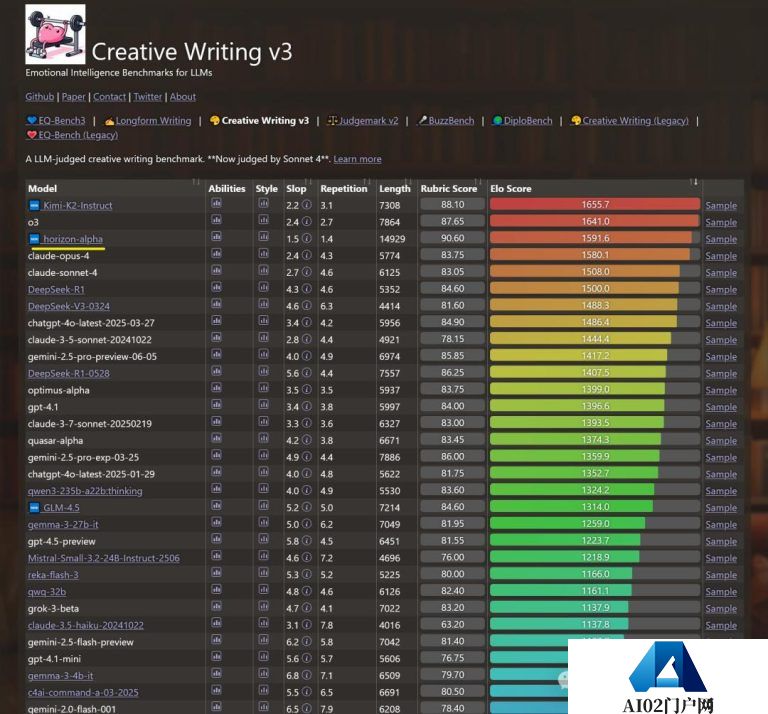Click rubric score 63.20 cell
768x714 pixels.
[452, 624]
